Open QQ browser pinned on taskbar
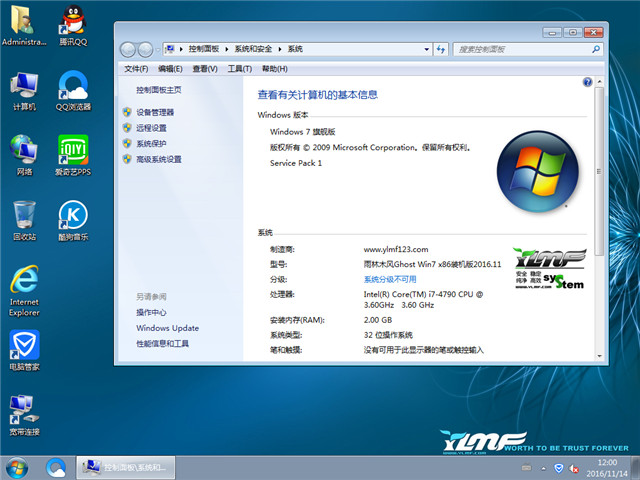The height and width of the screenshot is (480, 640). [56, 468]
